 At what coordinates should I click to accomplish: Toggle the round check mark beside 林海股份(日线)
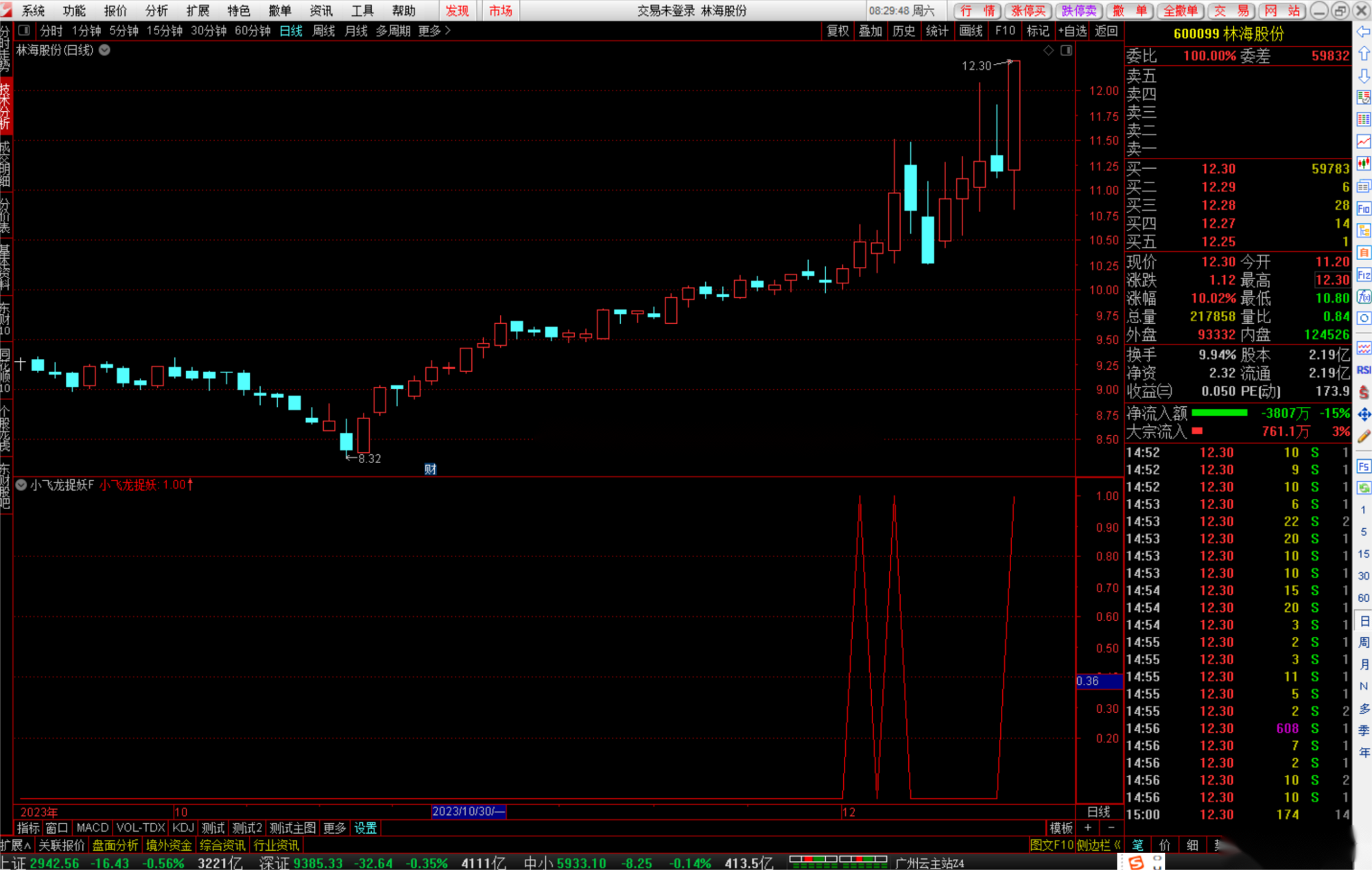click(105, 50)
